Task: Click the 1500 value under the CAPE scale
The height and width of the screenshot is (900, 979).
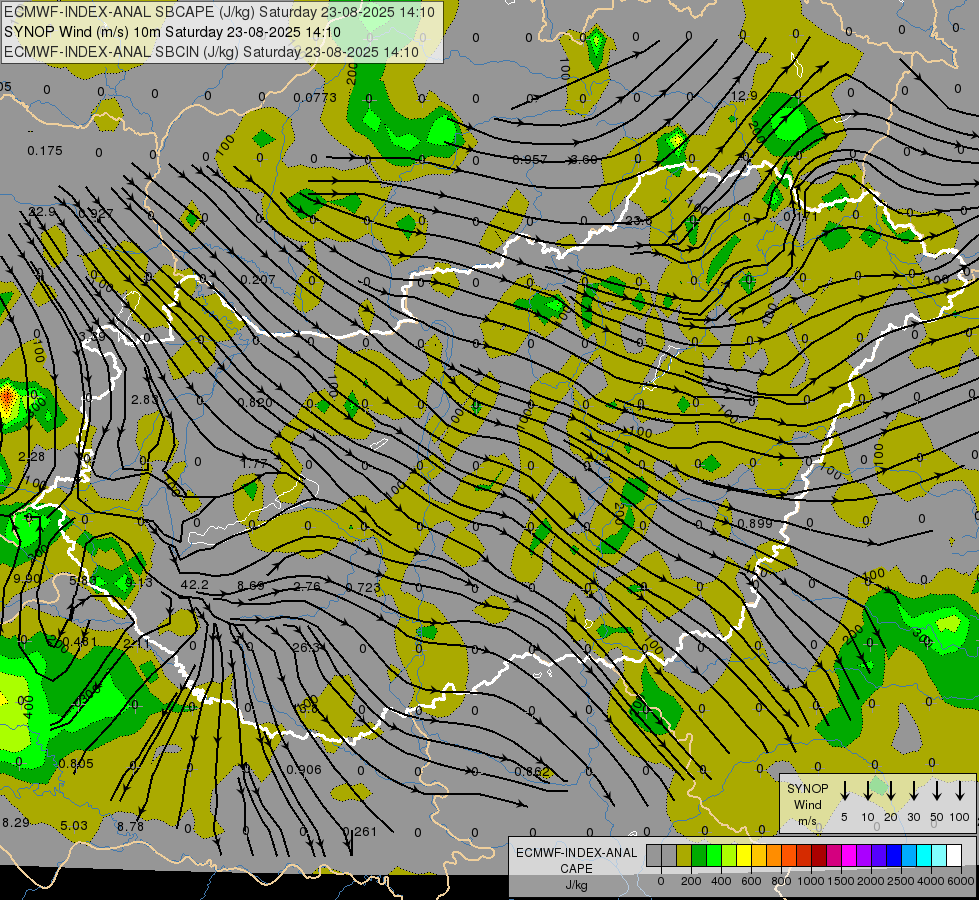Action: (840, 881)
